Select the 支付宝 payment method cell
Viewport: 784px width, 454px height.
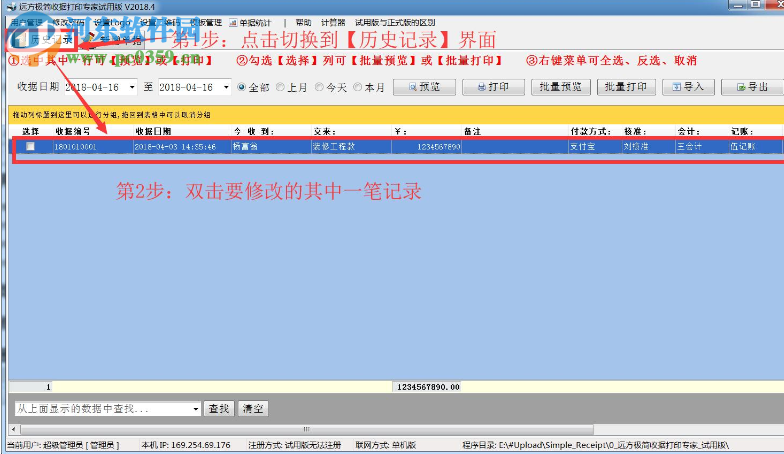tap(595, 146)
